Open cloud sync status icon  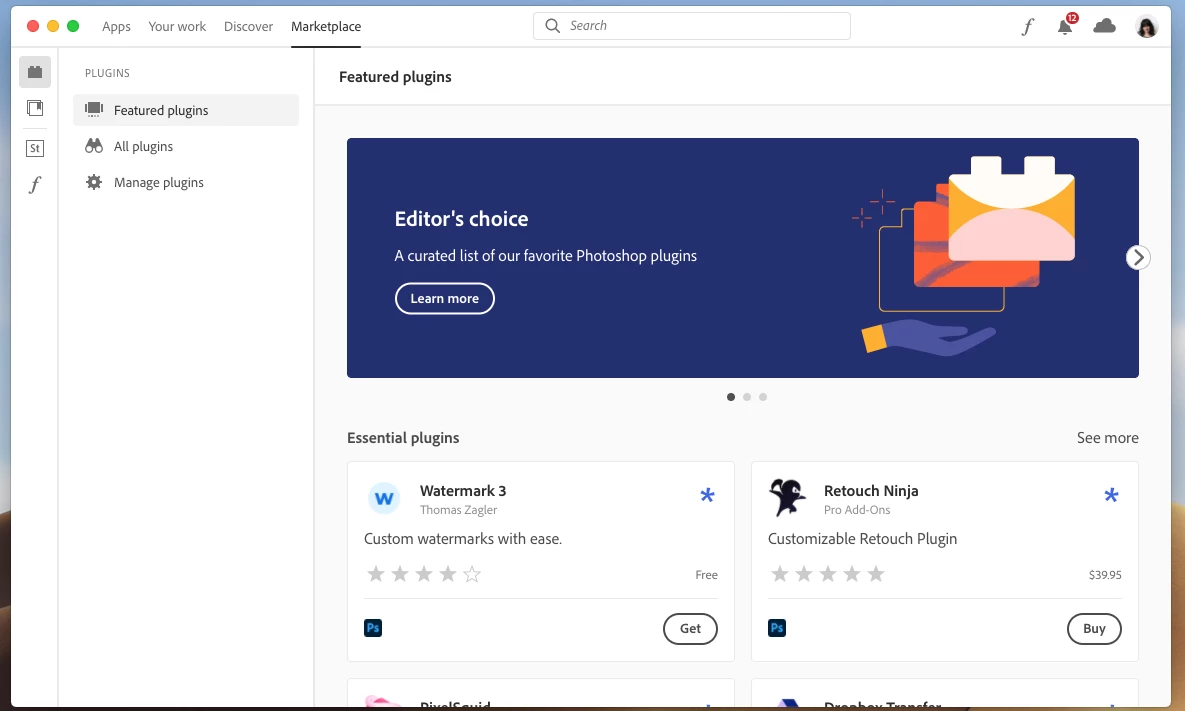(1104, 26)
